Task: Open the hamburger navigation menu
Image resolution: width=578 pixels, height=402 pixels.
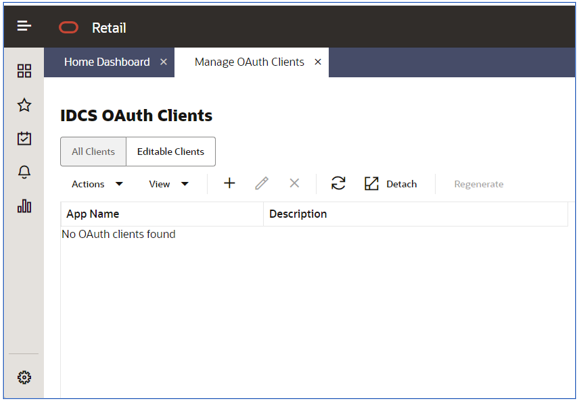Action: (x=24, y=26)
